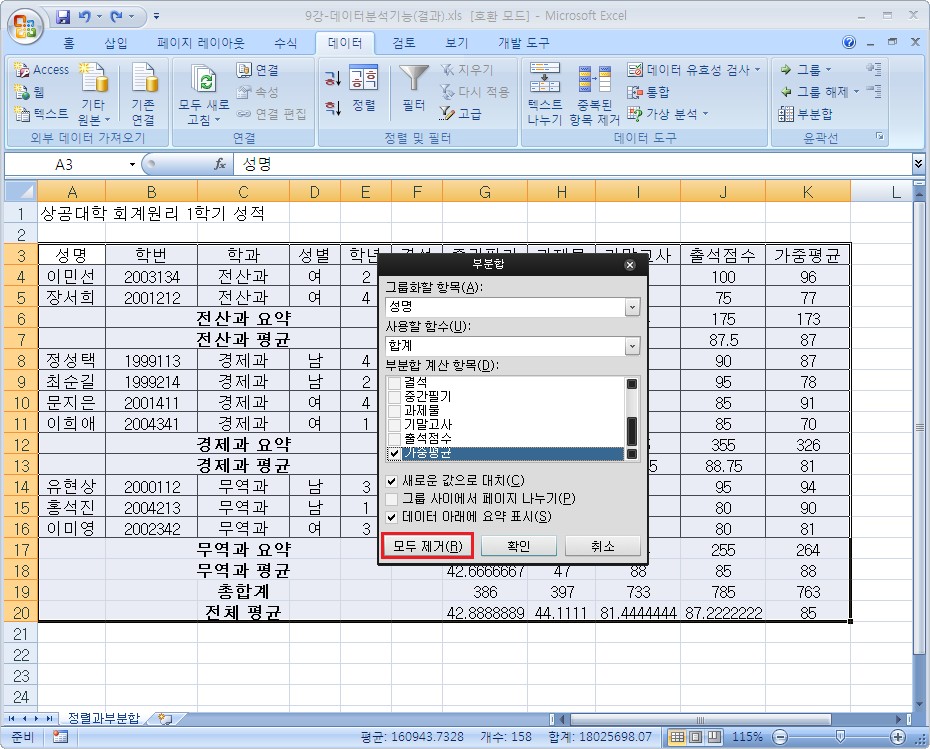Switch to the 홈 ribbon tab
The height and width of the screenshot is (749, 930).
pyautogui.click(x=69, y=43)
